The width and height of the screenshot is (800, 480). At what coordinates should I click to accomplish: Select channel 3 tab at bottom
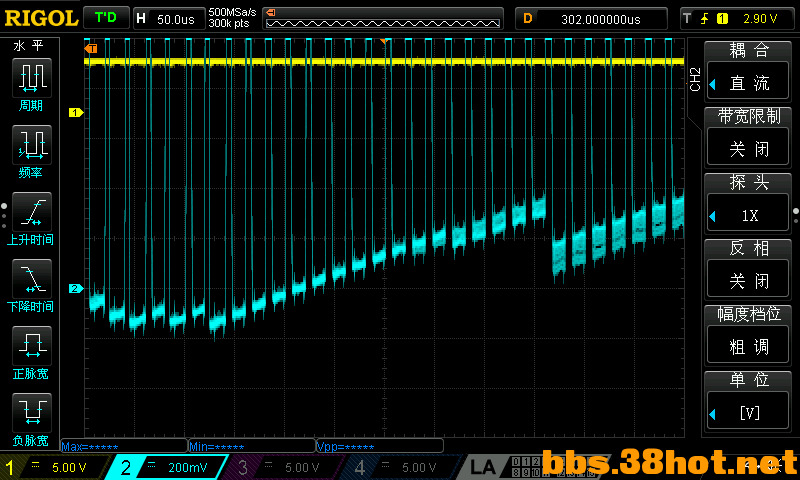click(283, 467)
